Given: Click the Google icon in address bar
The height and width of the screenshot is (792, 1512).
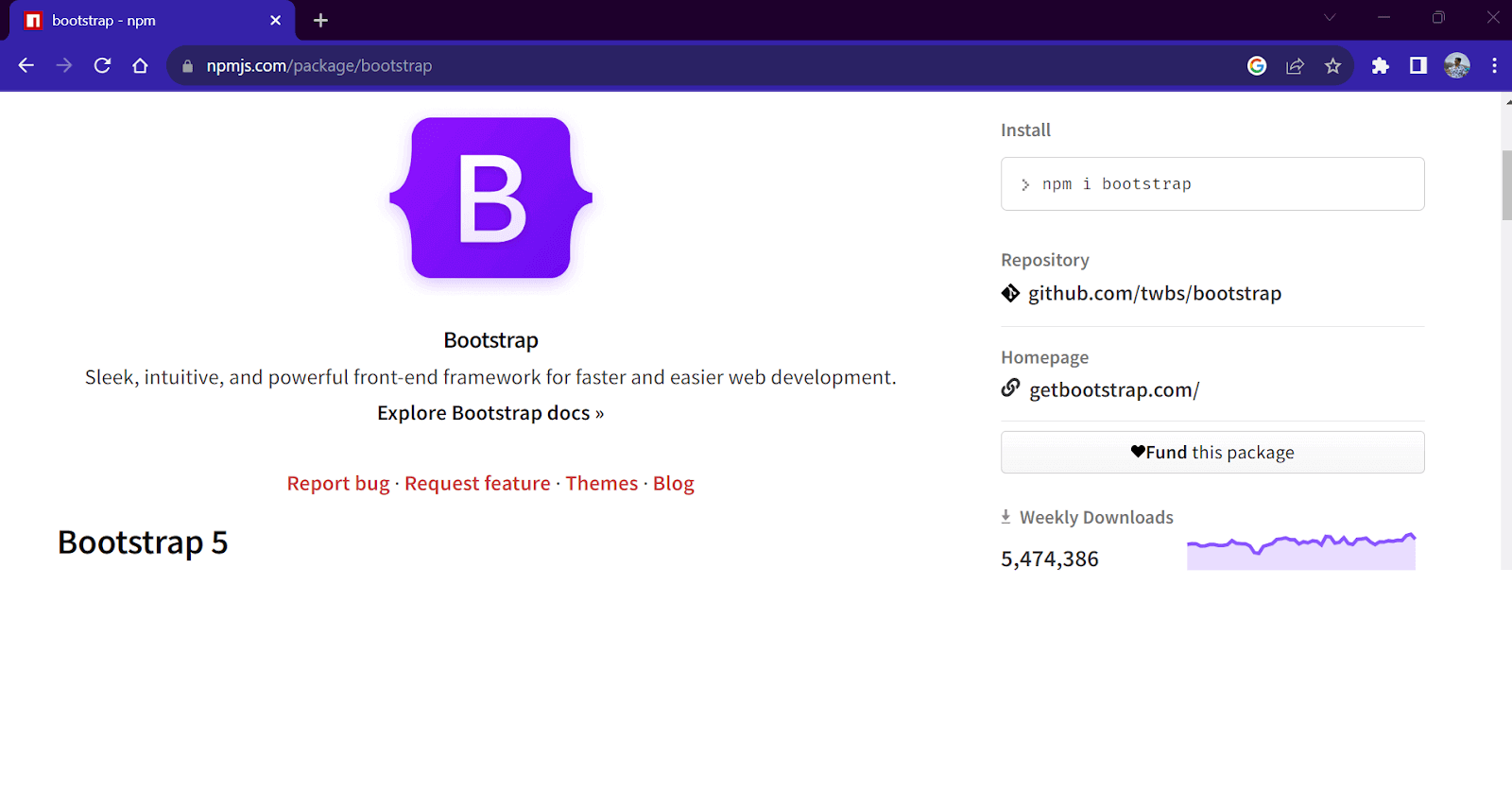Looking at the screenshot, I should click(1257, 65).
